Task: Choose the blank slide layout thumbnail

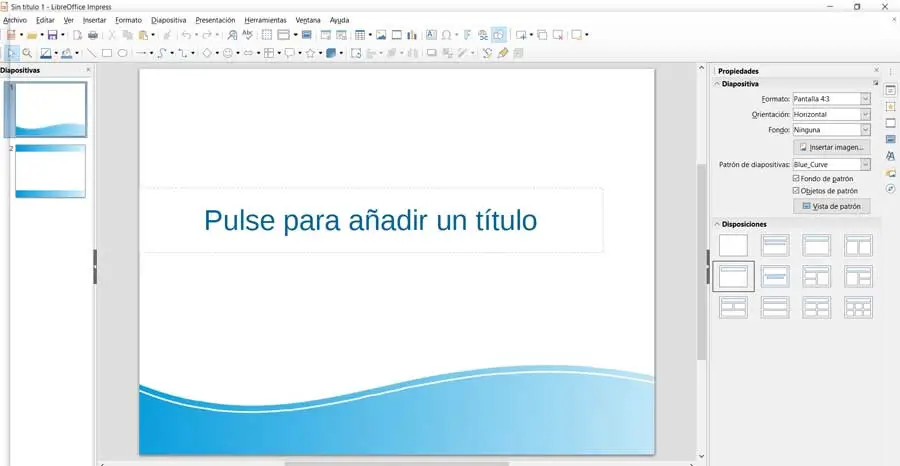Action: point(733,245)
